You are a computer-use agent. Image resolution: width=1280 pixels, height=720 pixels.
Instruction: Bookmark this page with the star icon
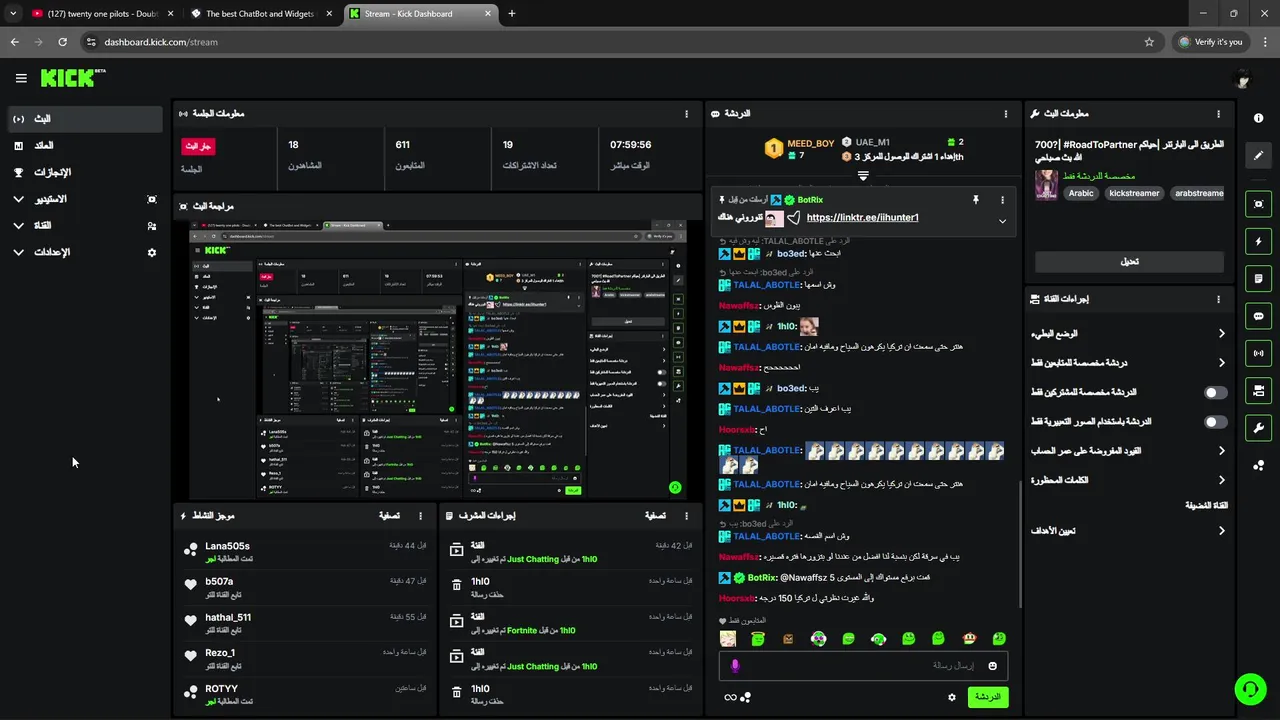click(1149, 42)
